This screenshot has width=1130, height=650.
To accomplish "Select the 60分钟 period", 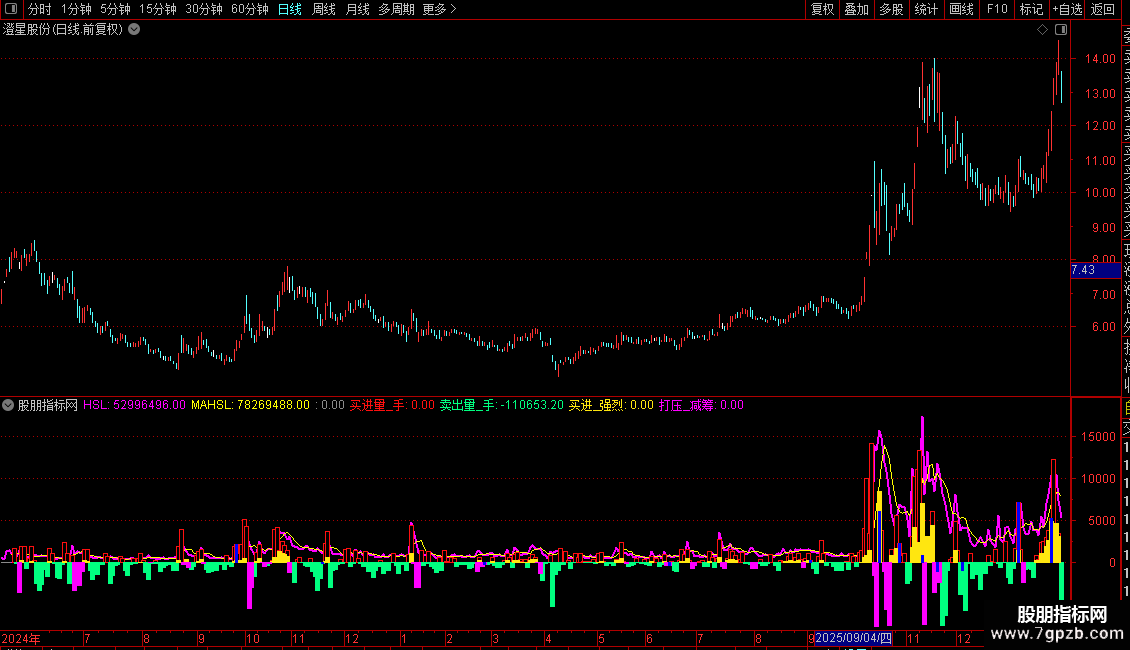I will 250,9.
